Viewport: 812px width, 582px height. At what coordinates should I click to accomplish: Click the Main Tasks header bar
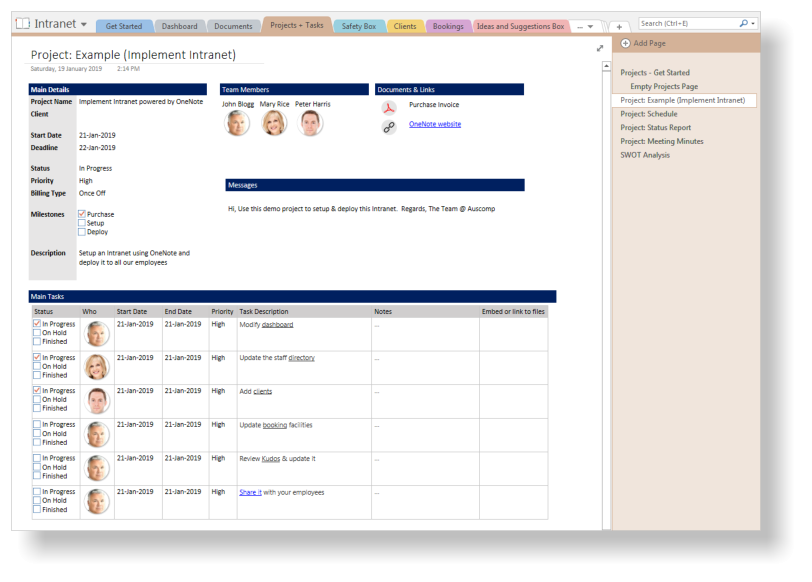tap(293, 297)
